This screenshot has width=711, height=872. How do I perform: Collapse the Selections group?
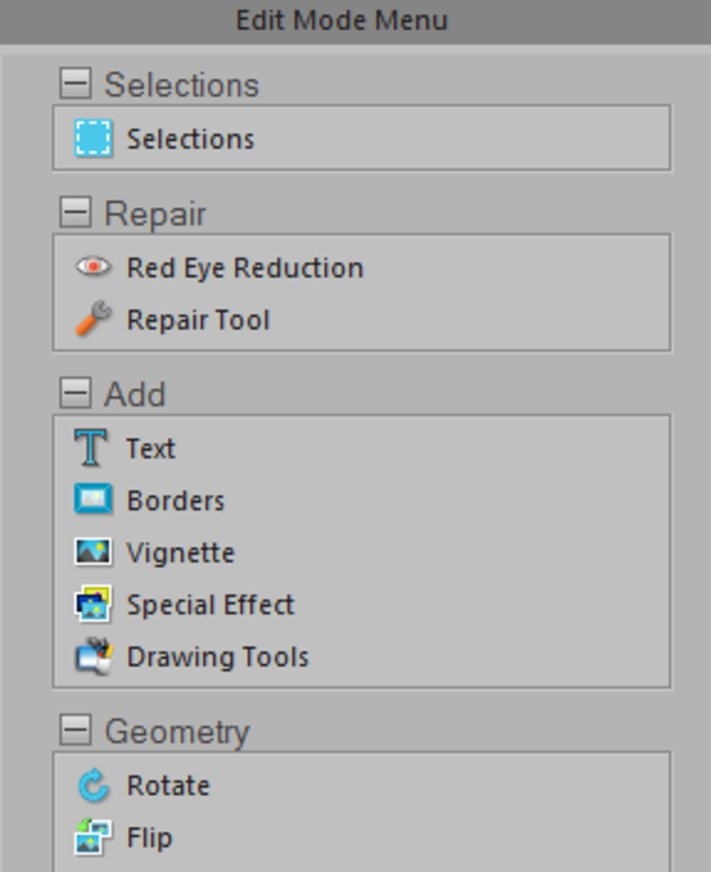(x=75, y=84)
